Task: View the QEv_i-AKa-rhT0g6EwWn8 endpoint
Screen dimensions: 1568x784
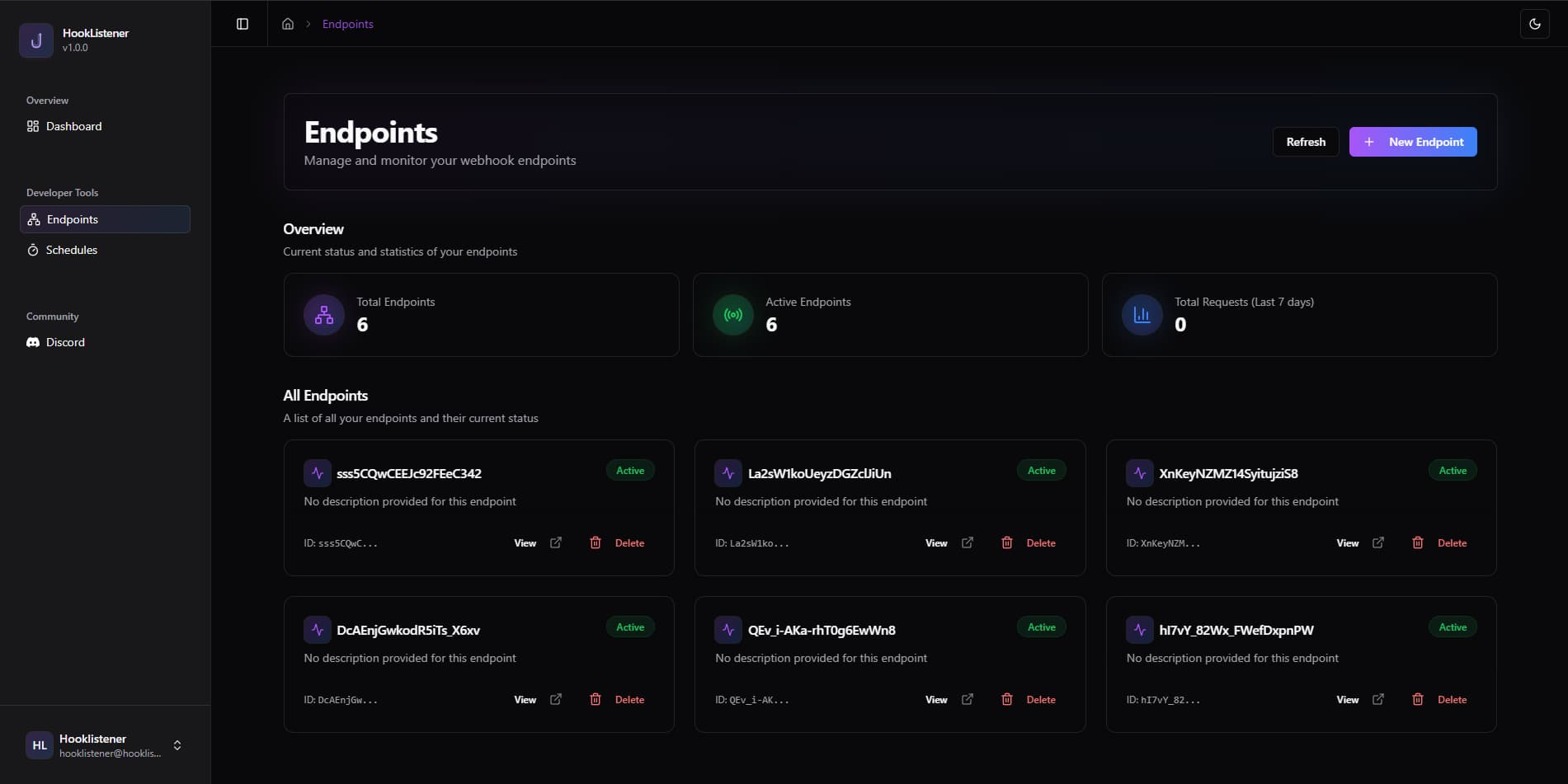Action: [936, 700]
